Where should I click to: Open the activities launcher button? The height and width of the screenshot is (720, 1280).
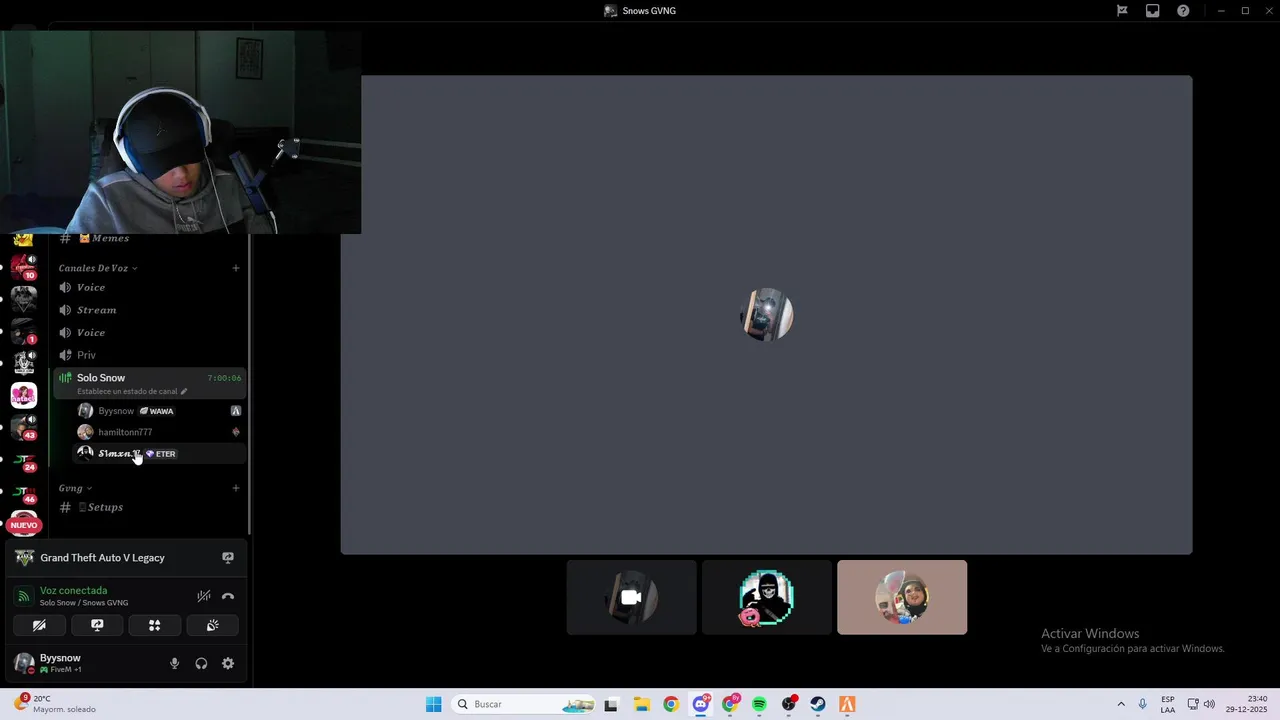pyautogui.click(x=155, y=625)
